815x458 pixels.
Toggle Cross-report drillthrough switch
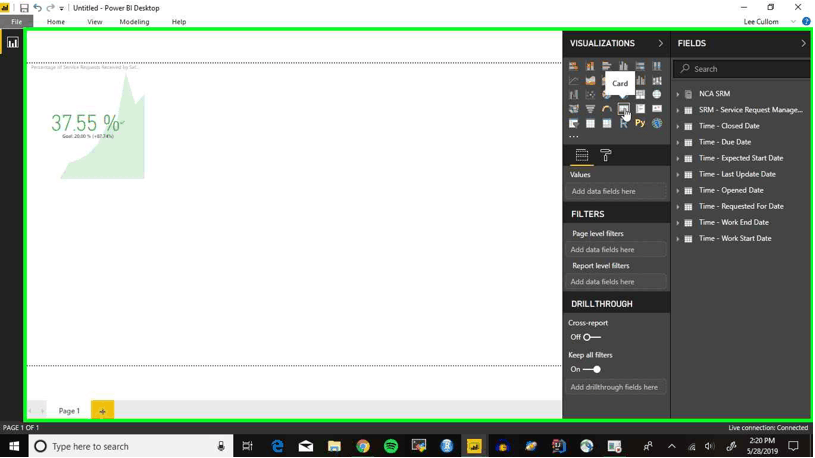pyautogui.click(x=590, y=337)
